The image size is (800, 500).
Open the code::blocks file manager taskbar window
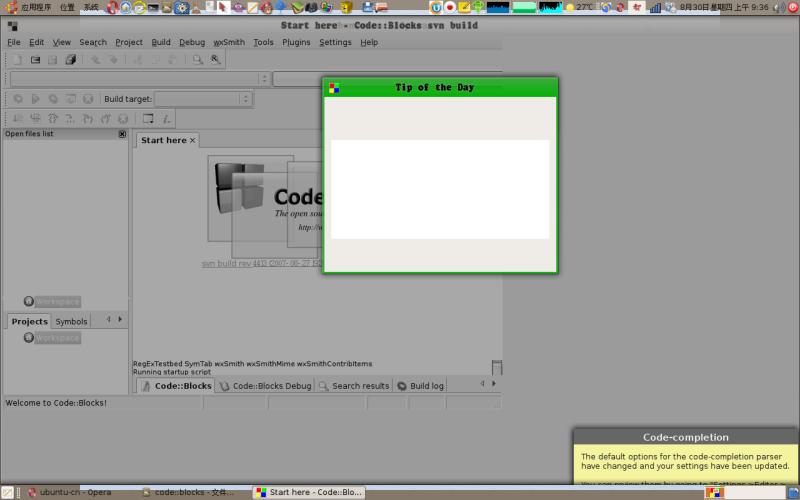189,492
